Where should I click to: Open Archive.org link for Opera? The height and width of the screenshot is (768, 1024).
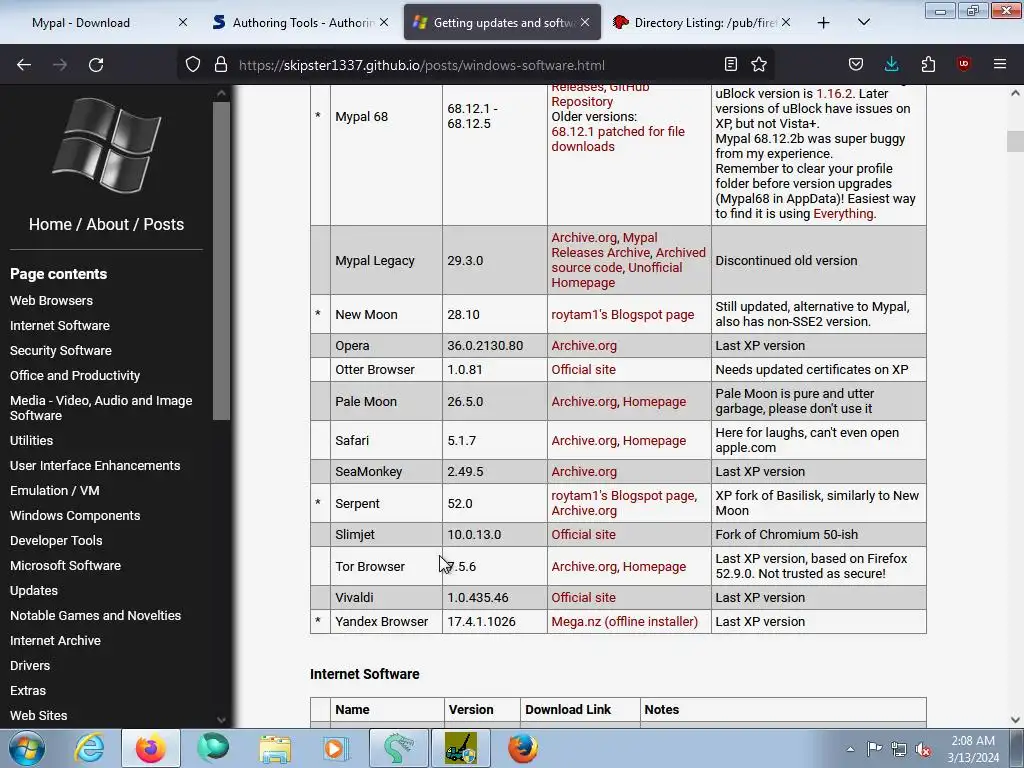584,345
